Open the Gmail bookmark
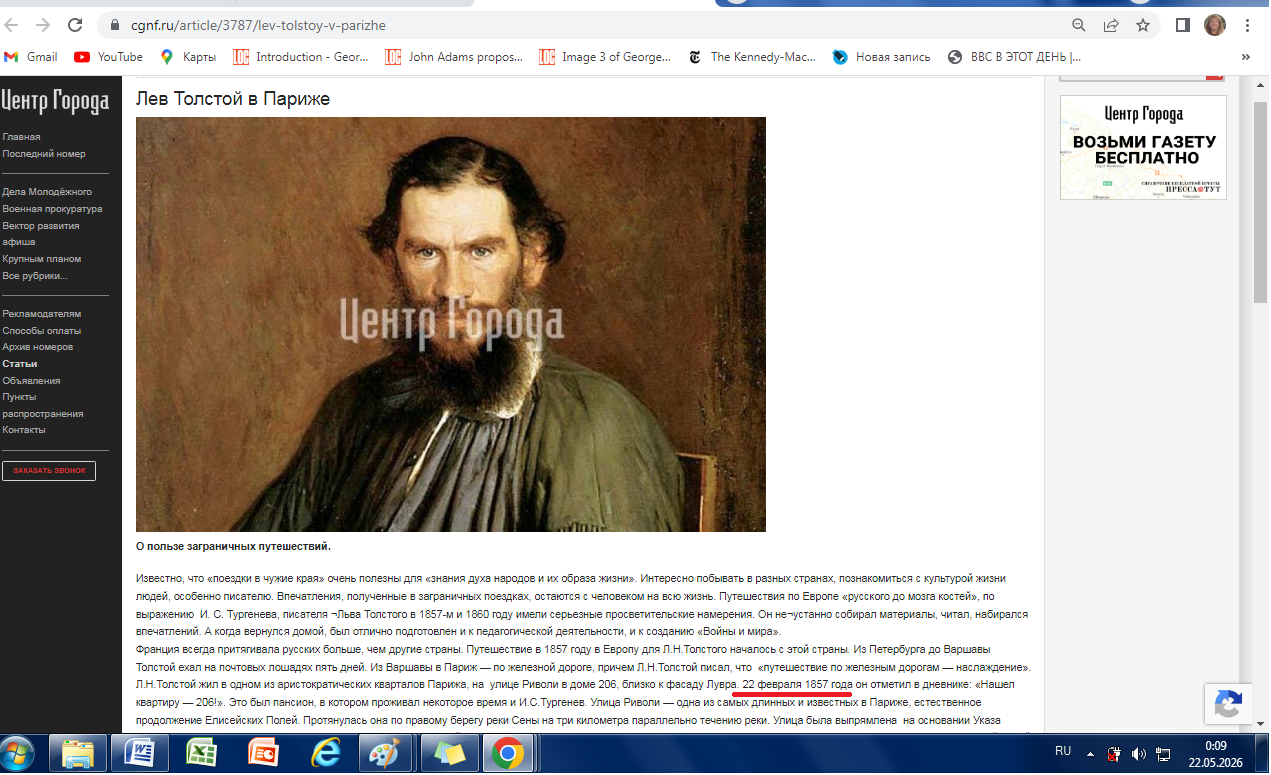Viewport: 1271px width, 775px height. pyautogui.click(x=31, y=57)
